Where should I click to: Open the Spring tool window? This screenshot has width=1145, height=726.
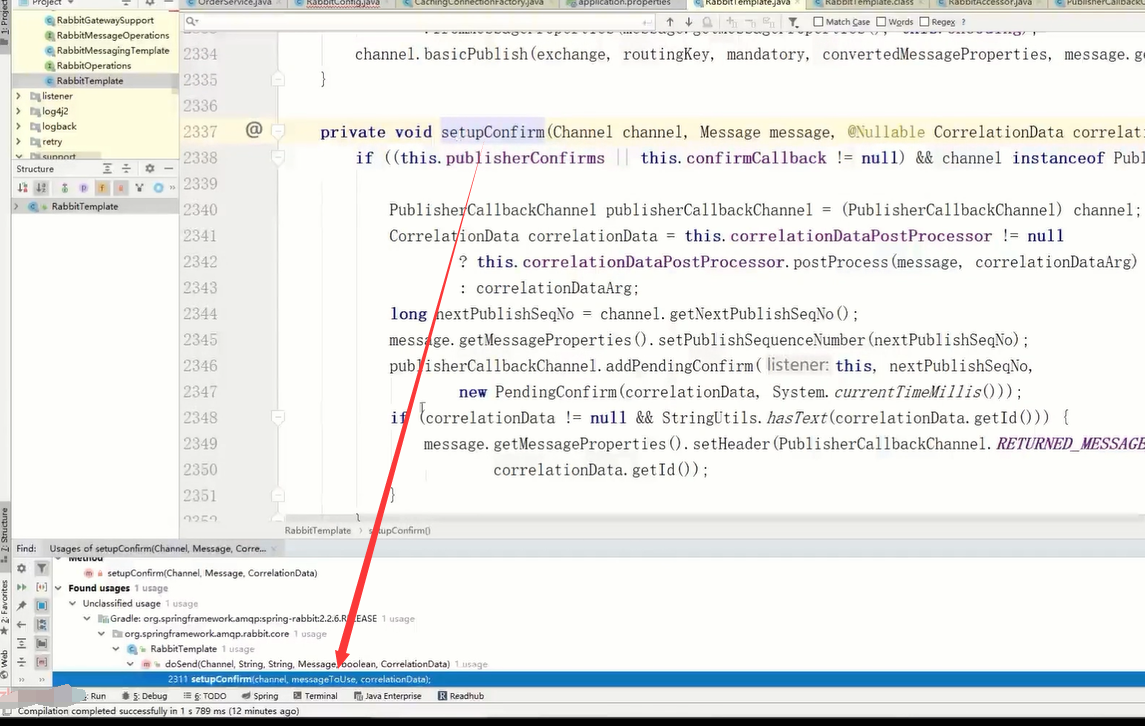pos(260,696)
